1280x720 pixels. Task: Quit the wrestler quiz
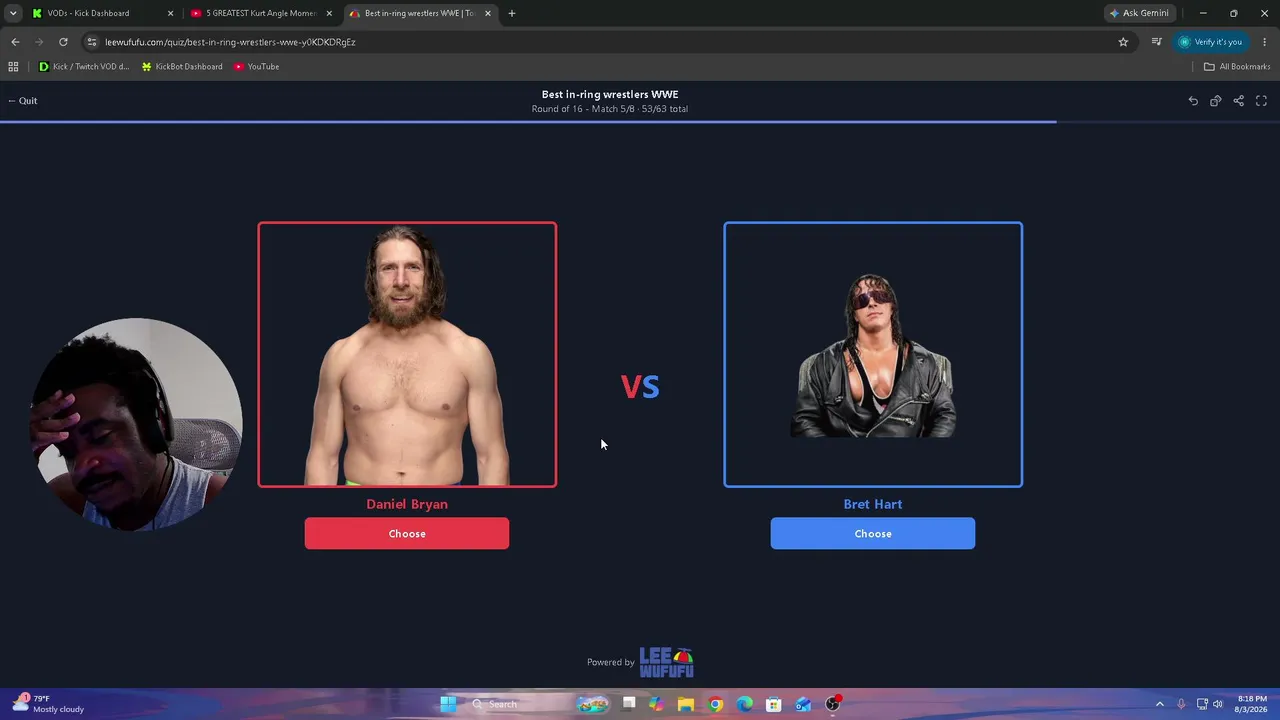click(22, 101)
